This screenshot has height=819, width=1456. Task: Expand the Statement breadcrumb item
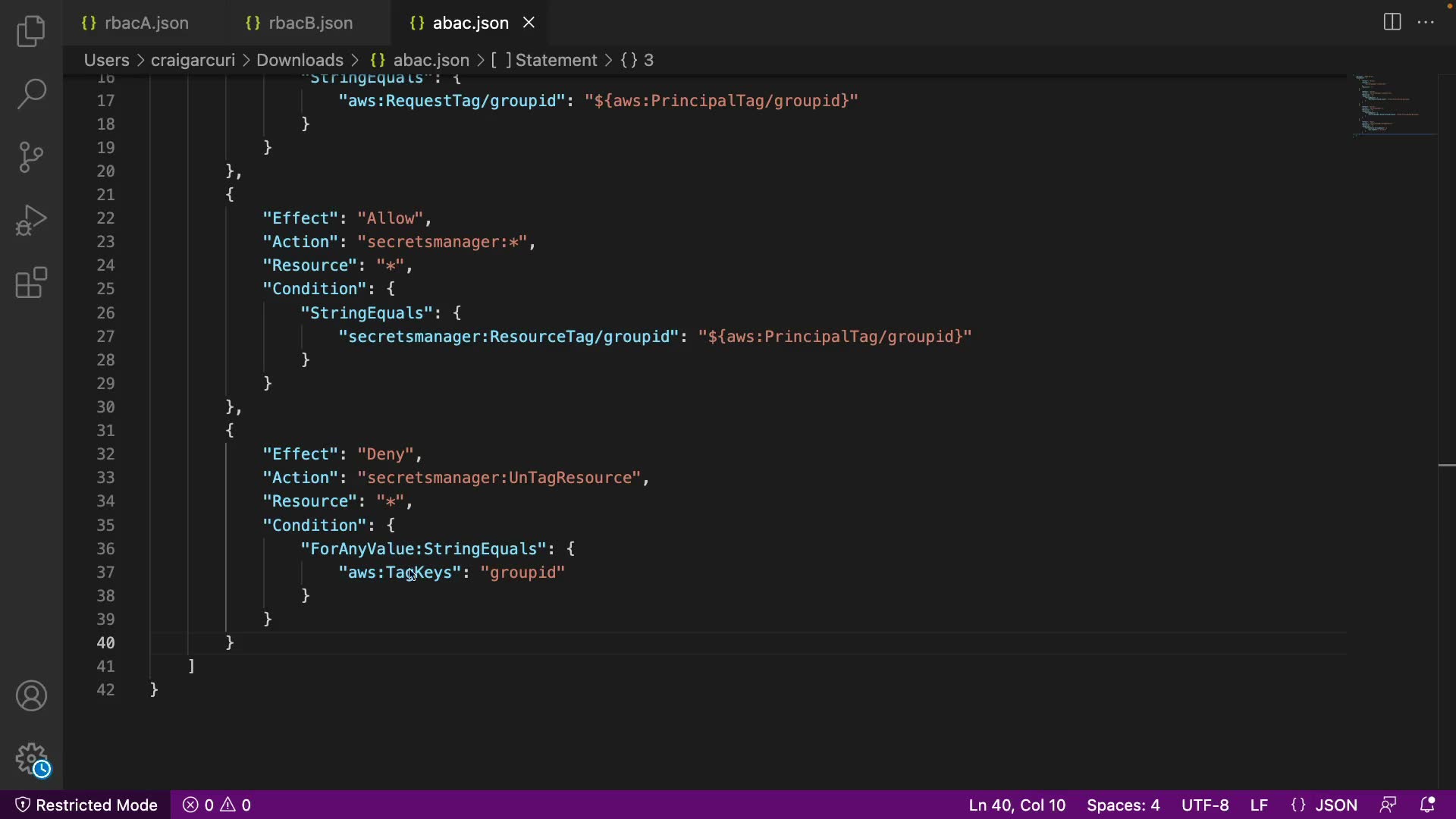[556, 60]
